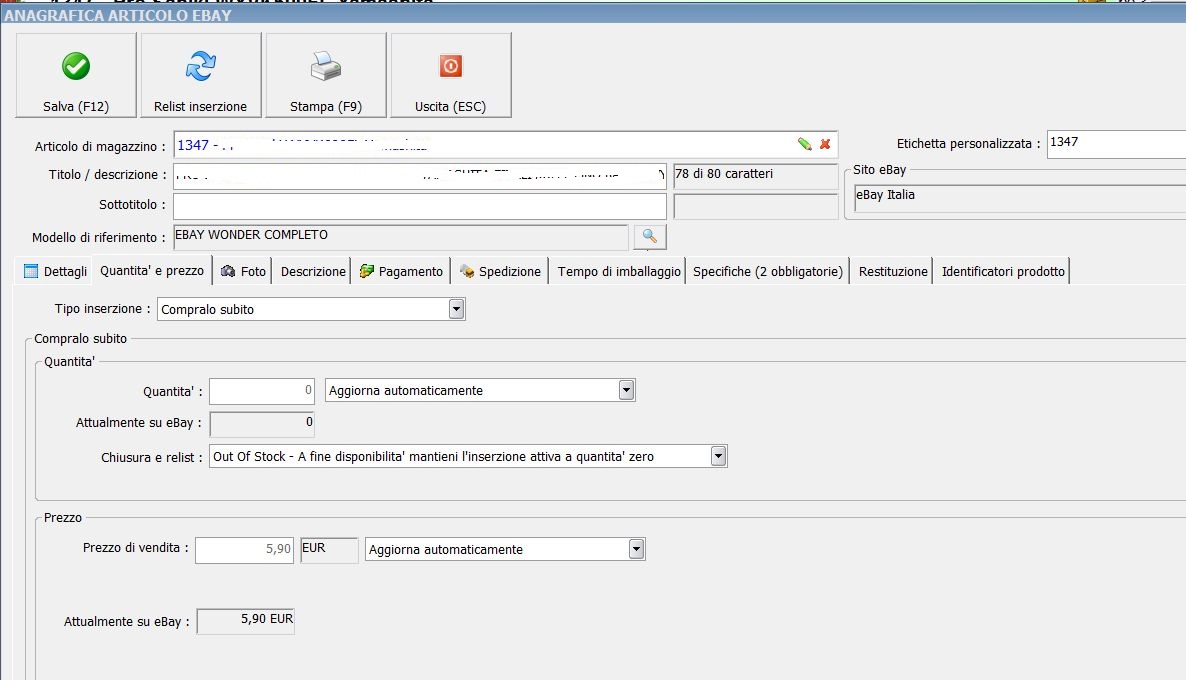1186x680 pixels.
Task: Click the printer Stampa icon
Action: pyautogui.click(x=326, y=67)
